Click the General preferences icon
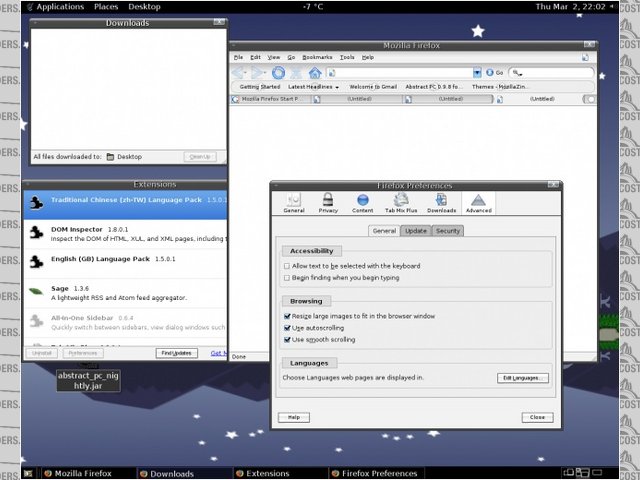640x480 pixels. click(294, 203)
